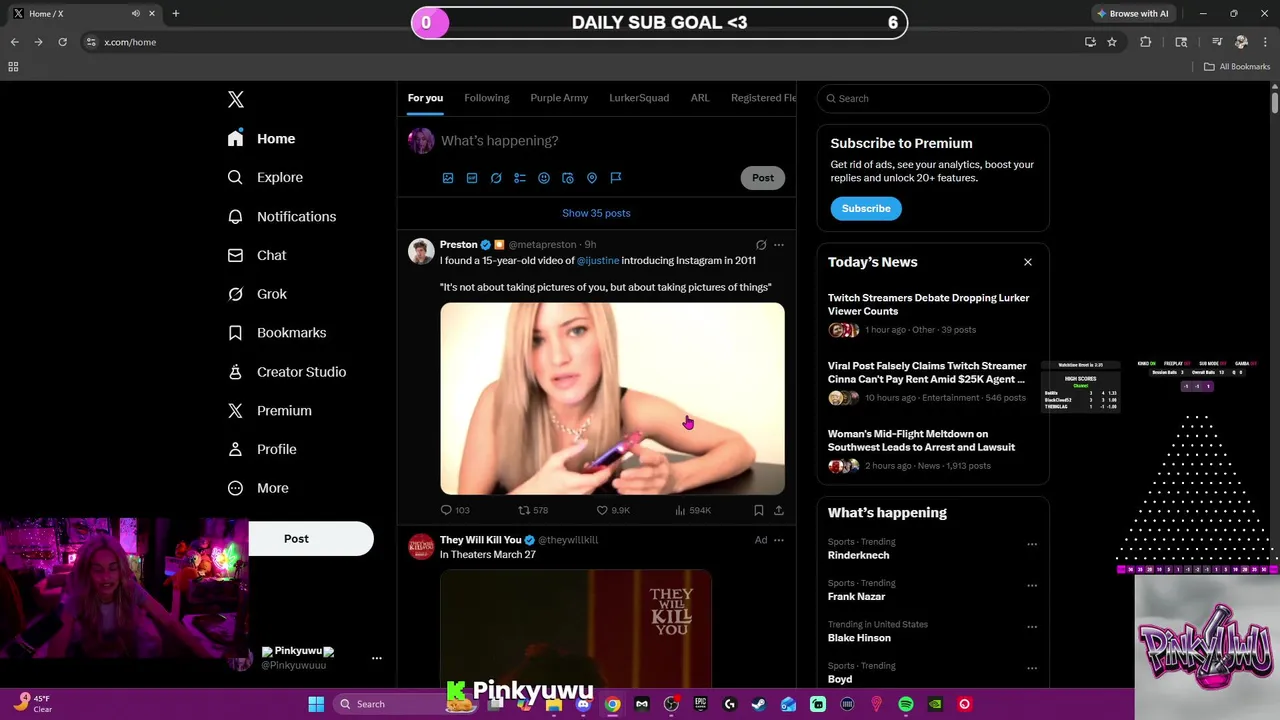Open Grok in the sidebar

point(258,294)
